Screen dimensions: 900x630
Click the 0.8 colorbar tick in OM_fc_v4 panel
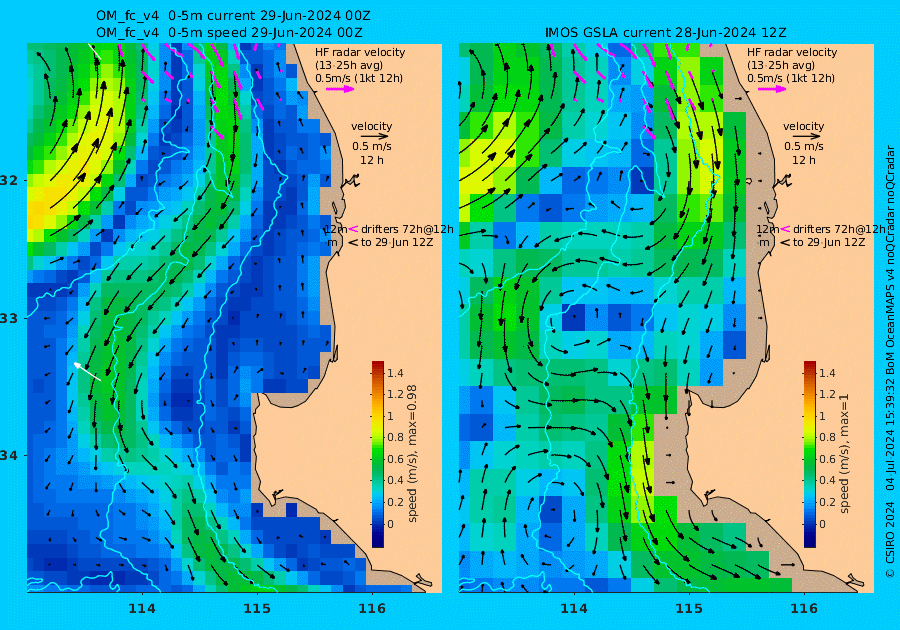395,437
